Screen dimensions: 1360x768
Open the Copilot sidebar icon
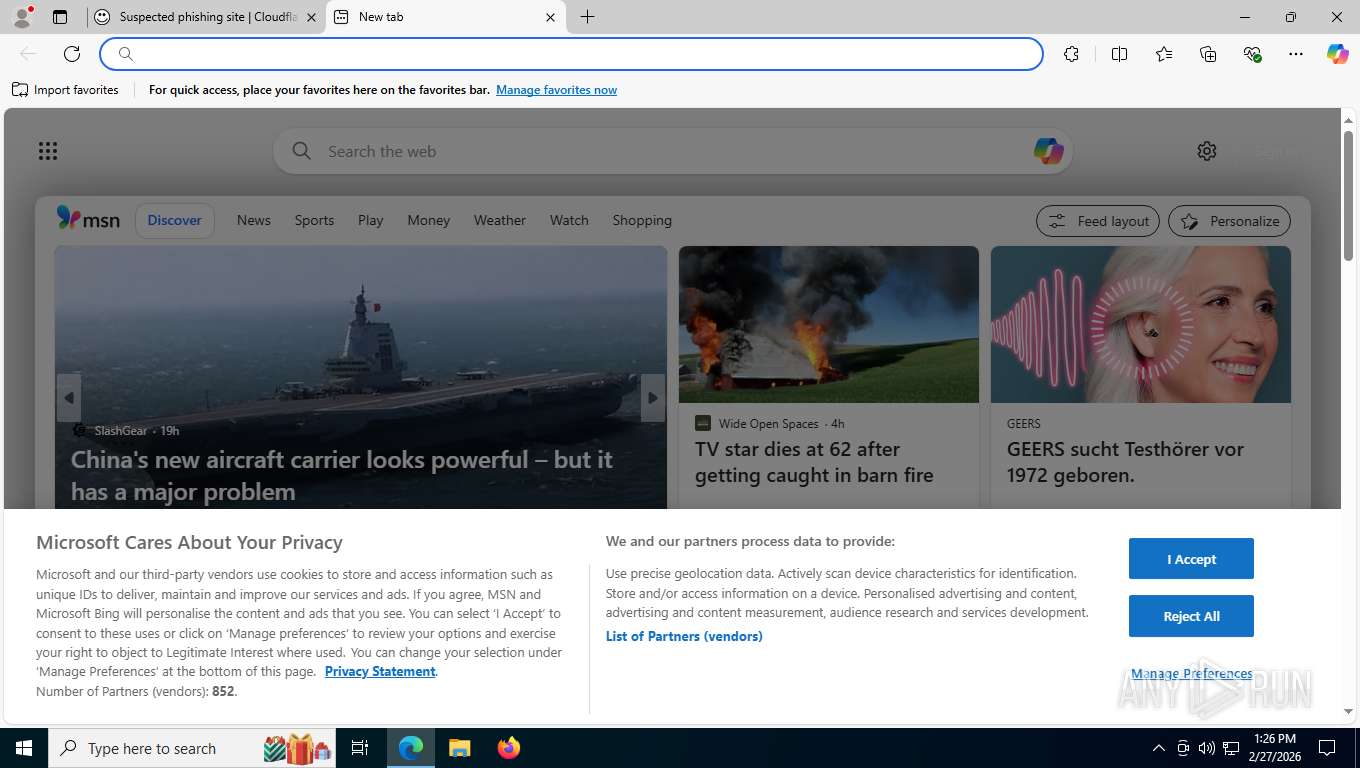[x=1338, y=54]
